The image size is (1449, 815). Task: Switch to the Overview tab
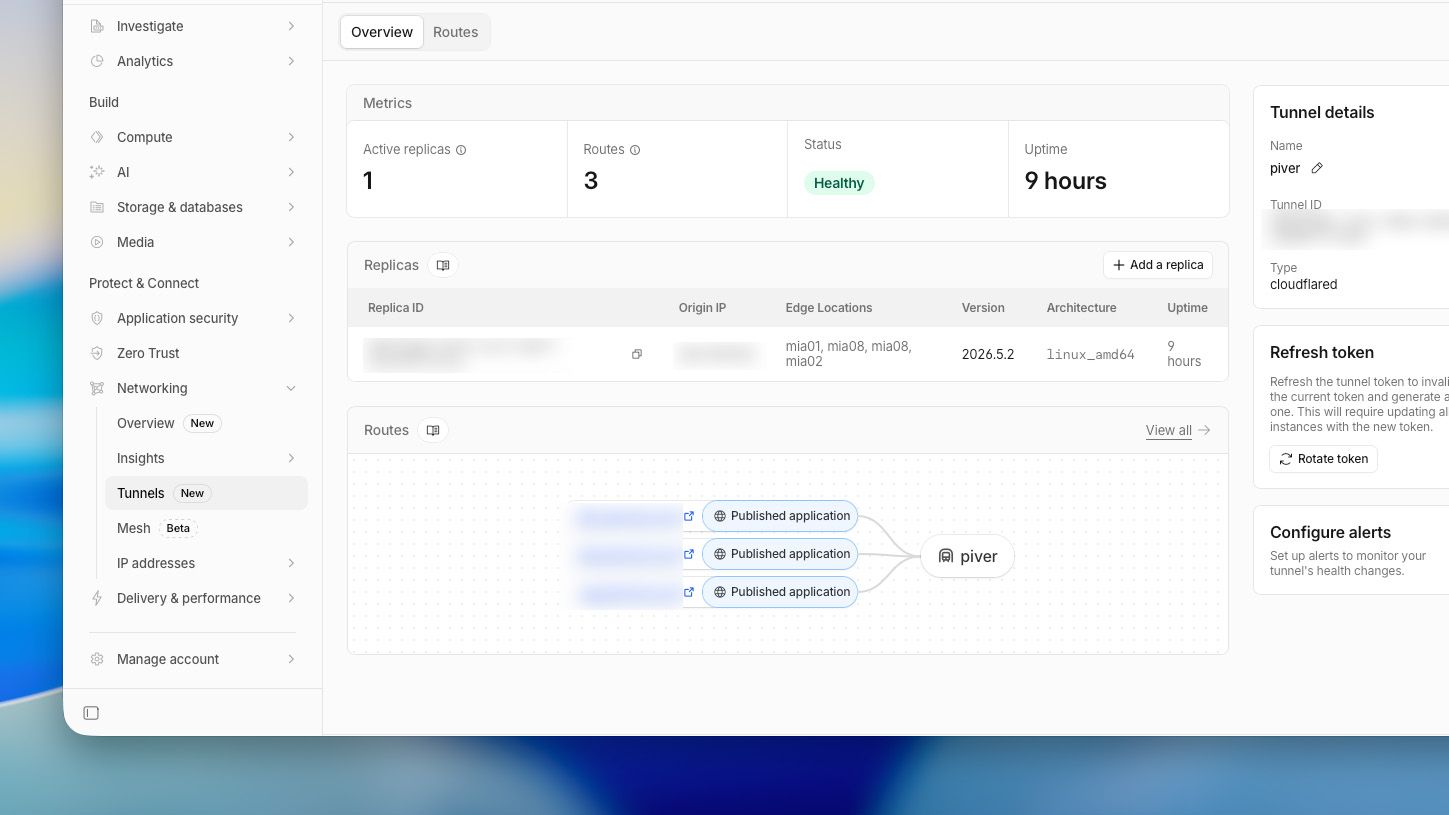(x=382, y=32)
